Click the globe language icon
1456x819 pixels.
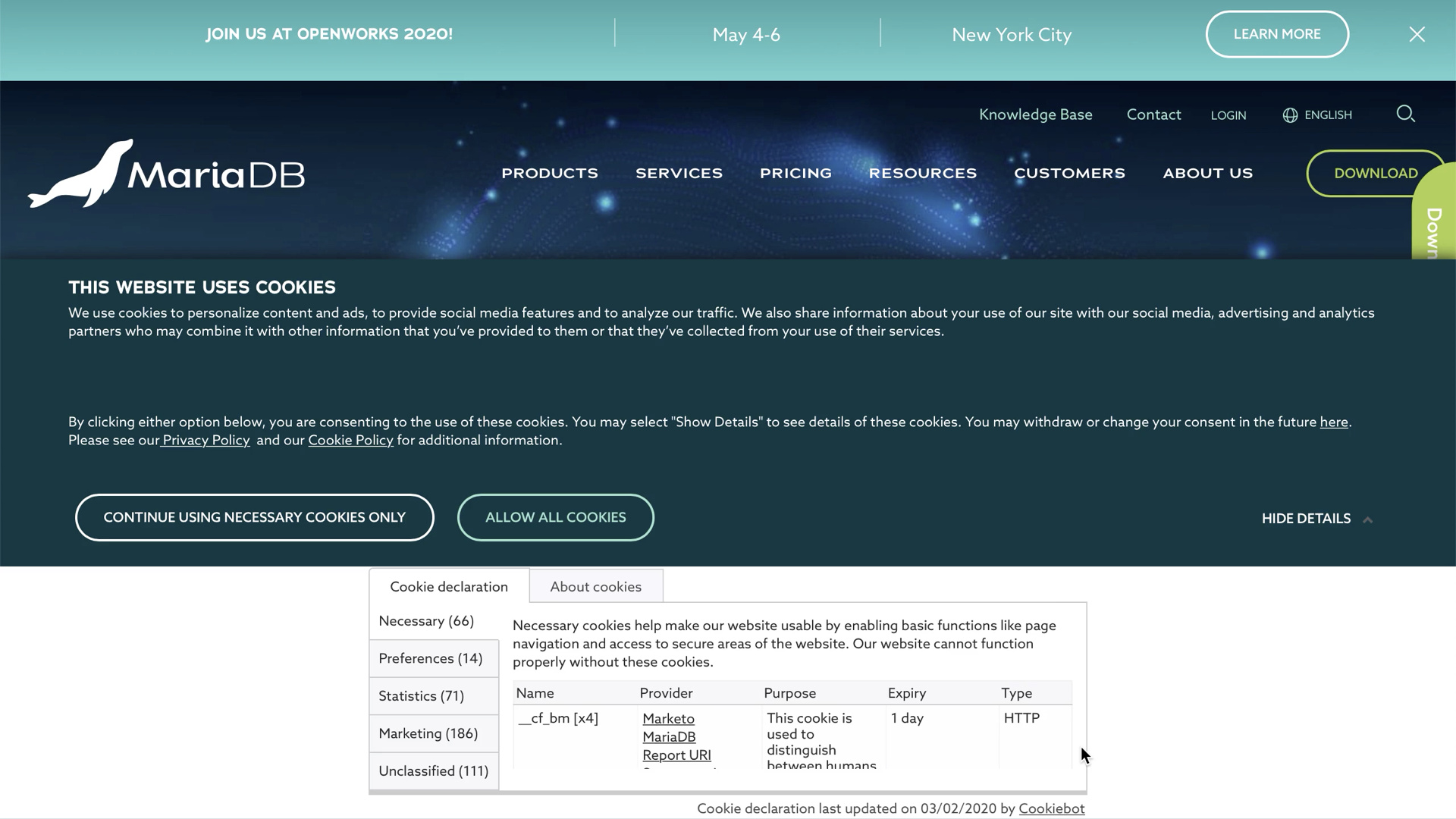tap(1290, 115)
